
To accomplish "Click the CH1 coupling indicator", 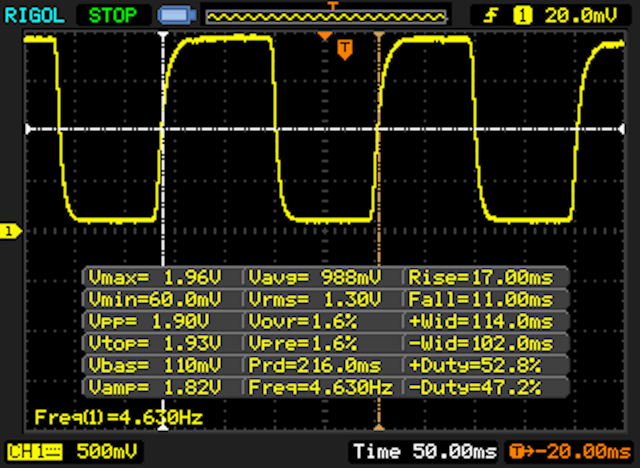I will (35, 452).
